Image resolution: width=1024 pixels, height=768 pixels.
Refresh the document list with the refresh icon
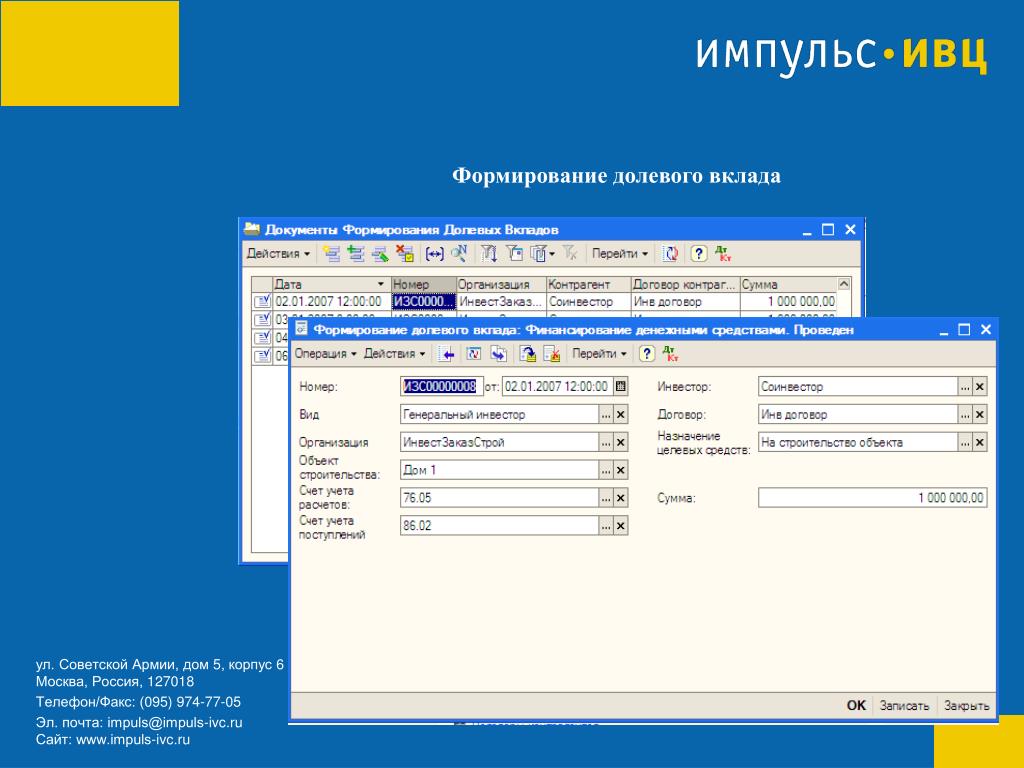670,253
